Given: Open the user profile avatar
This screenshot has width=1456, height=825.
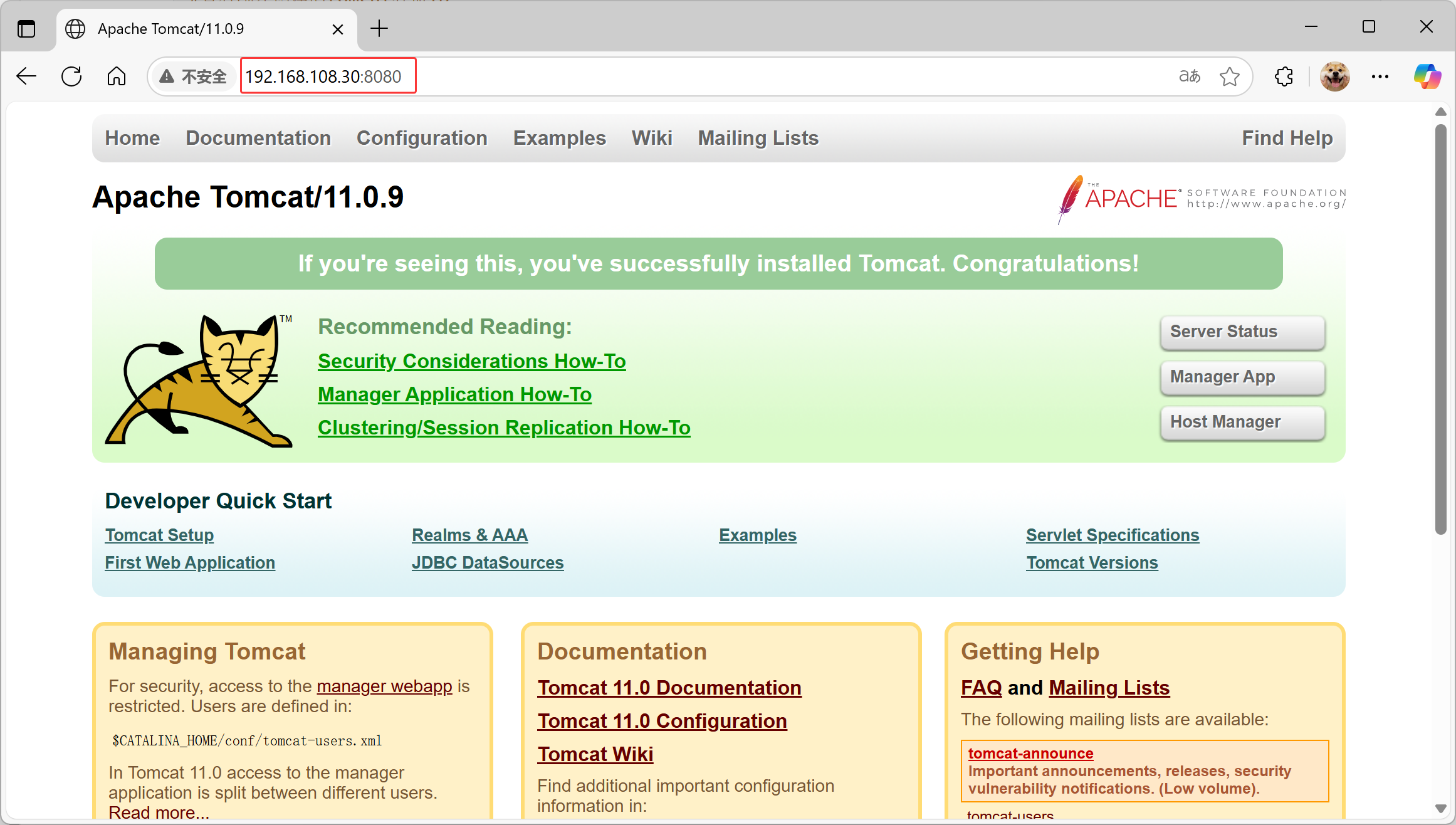Looking at the screenshot, I should pyautogui.click(x=1334, y=76).
